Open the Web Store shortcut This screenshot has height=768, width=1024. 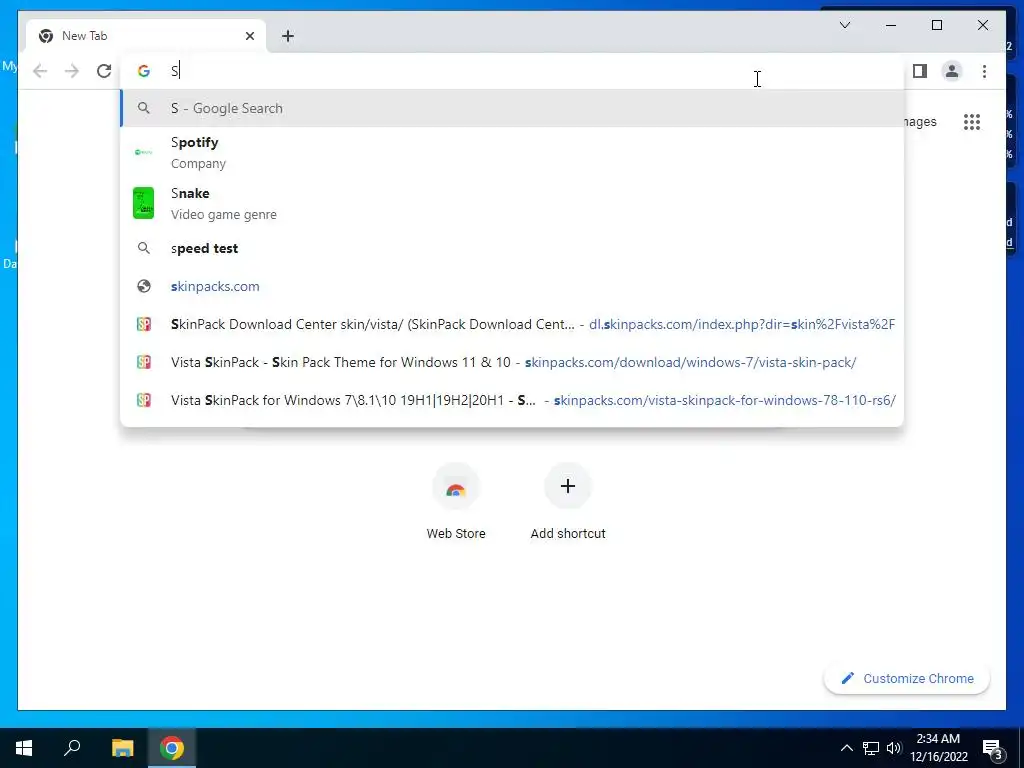point(456,501)
